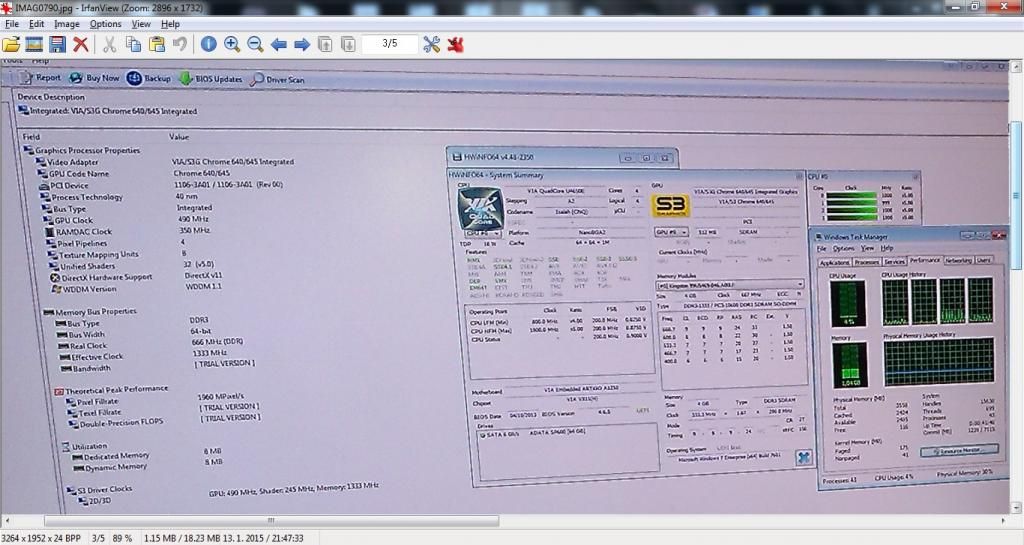Open IrfanView's Help menu
Viewport: 1024px width, 545px height.
[170, 23]
